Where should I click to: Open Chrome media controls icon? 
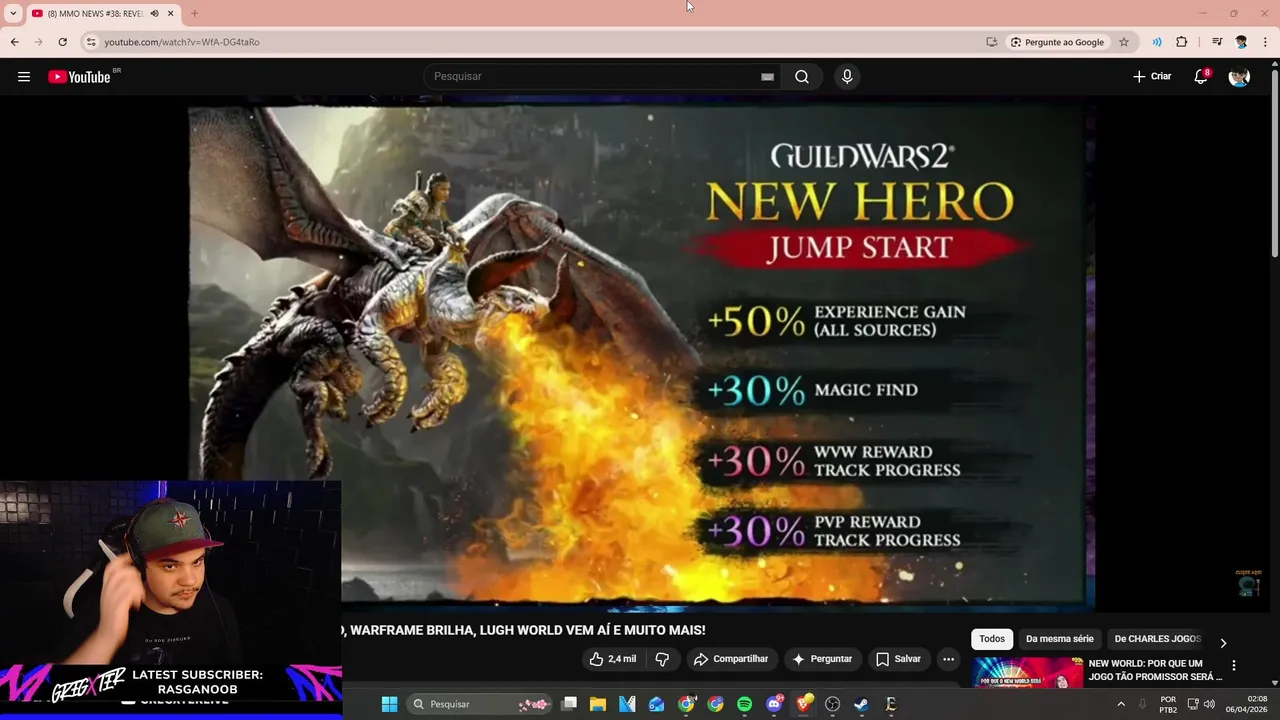(x=1217, y=42)
